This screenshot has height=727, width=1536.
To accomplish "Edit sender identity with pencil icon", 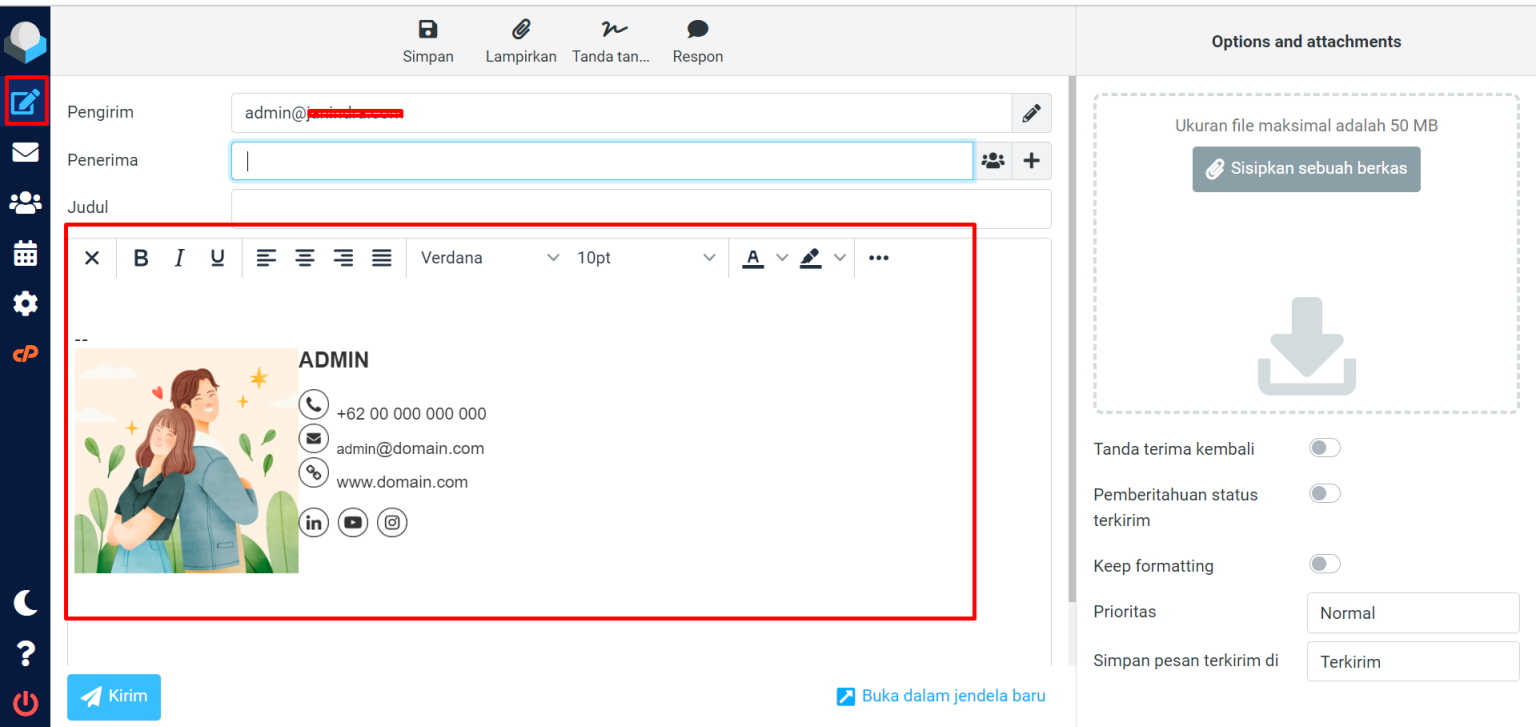I will coord(1032,113).
